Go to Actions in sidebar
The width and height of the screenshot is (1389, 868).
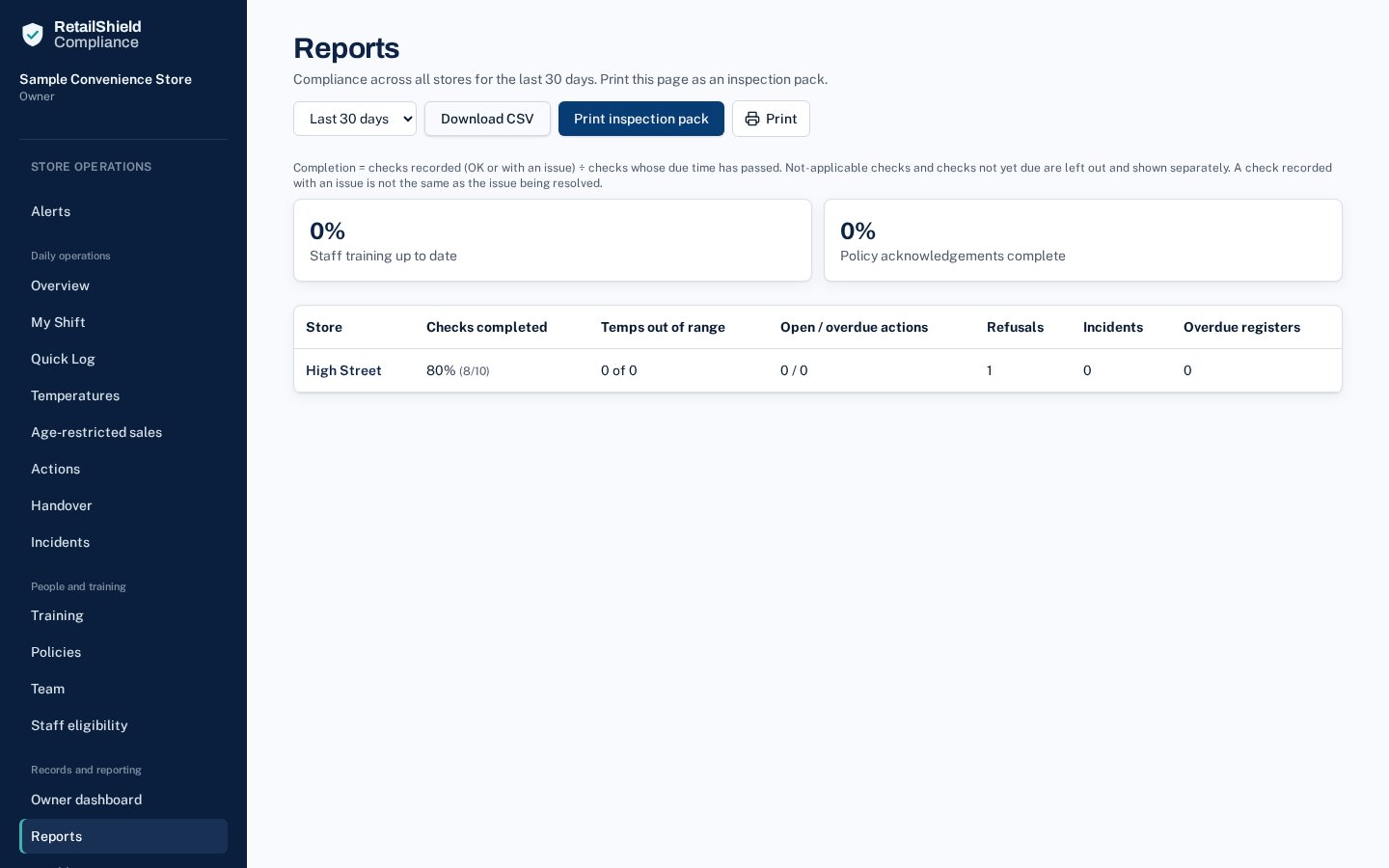(x=123, y=469)
